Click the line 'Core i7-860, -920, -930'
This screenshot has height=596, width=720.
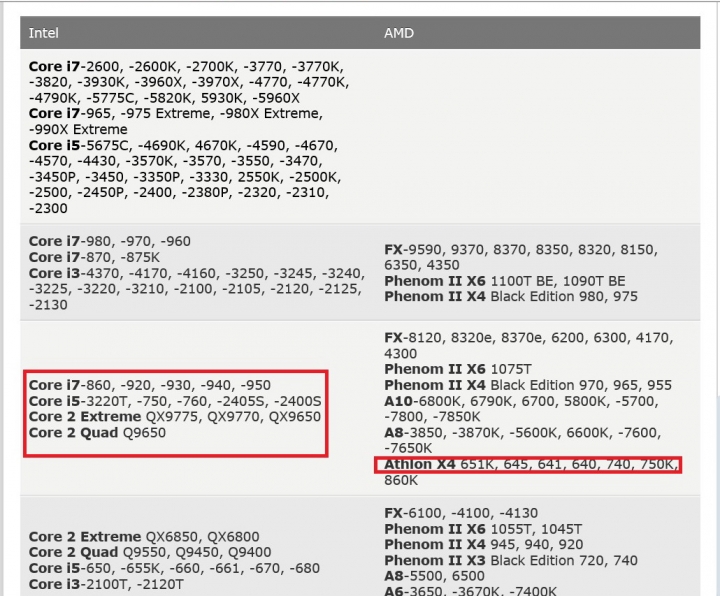(x=150, y=385)
